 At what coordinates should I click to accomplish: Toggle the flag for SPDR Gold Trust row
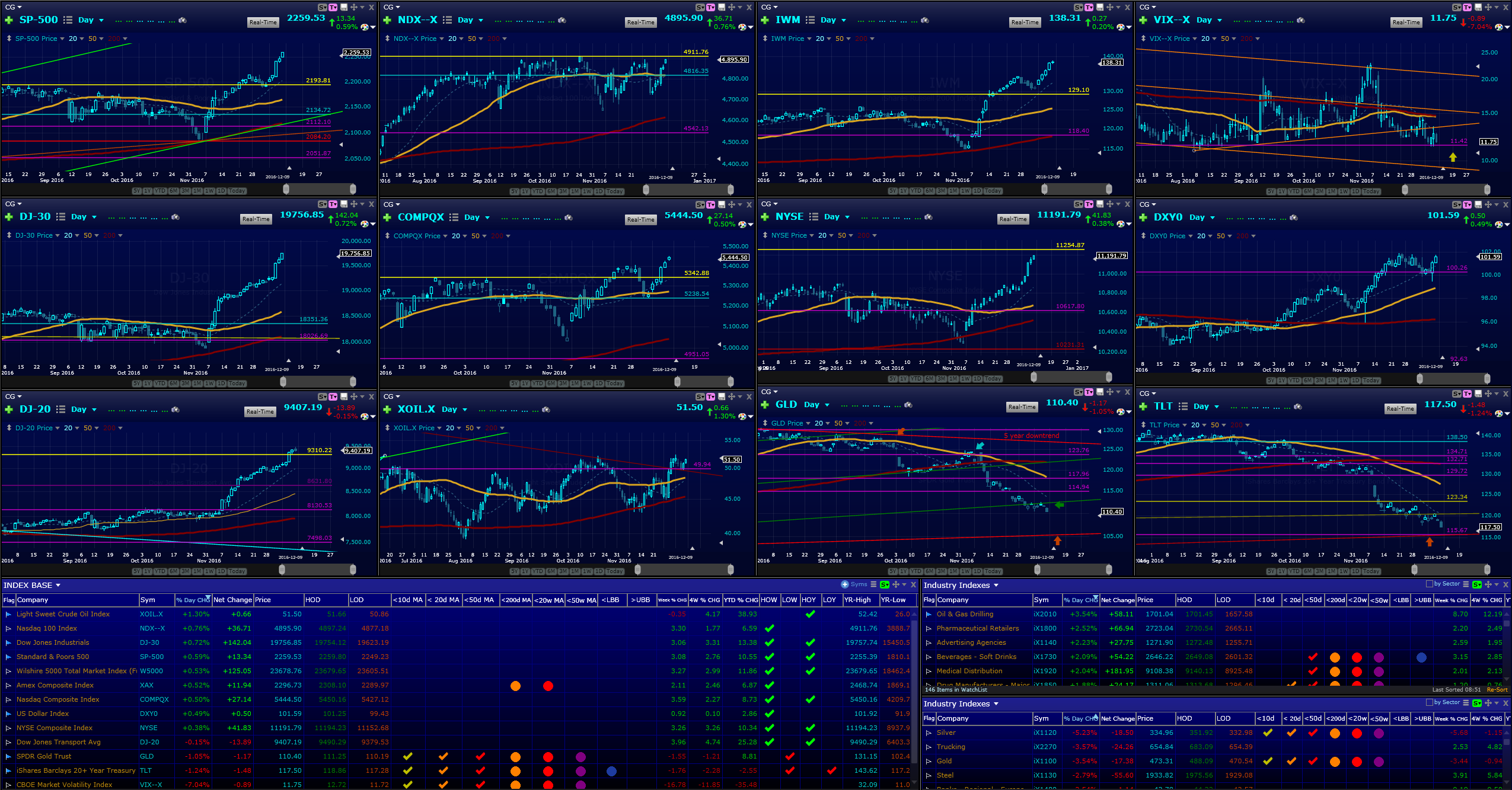(8, 756)
